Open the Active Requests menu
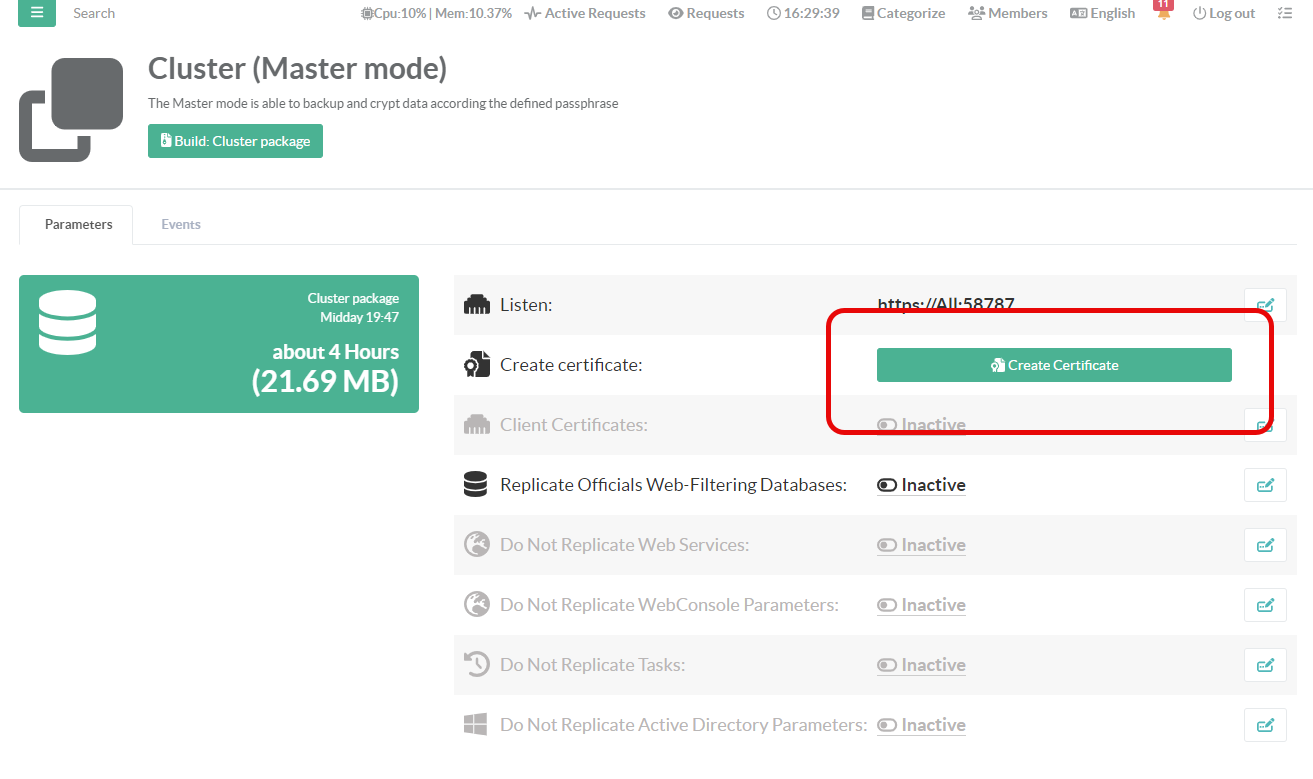The height and width of the screenshot is (779, 1313). point(585,13)
